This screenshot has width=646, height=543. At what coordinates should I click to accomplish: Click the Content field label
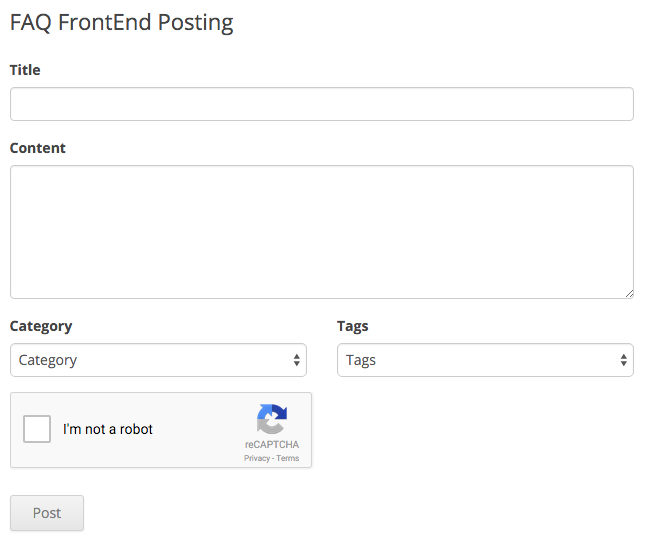(38, 148)
